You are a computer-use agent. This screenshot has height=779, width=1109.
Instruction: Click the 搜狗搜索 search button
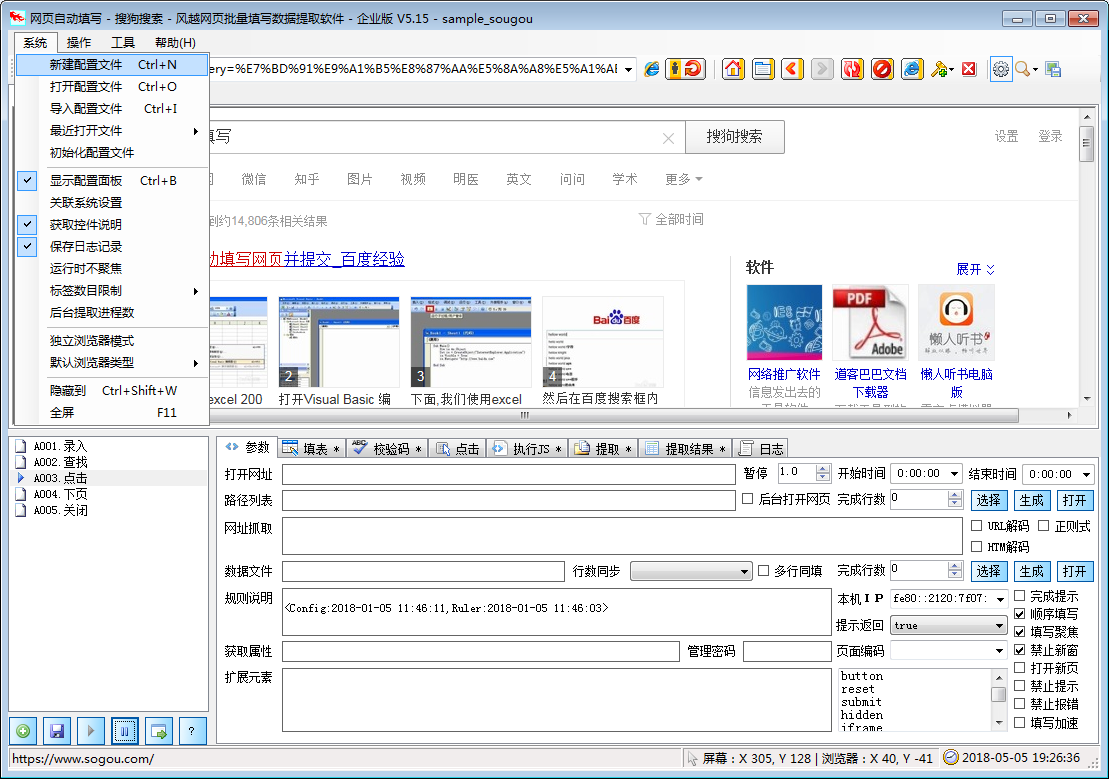click(x=734, y=137)
